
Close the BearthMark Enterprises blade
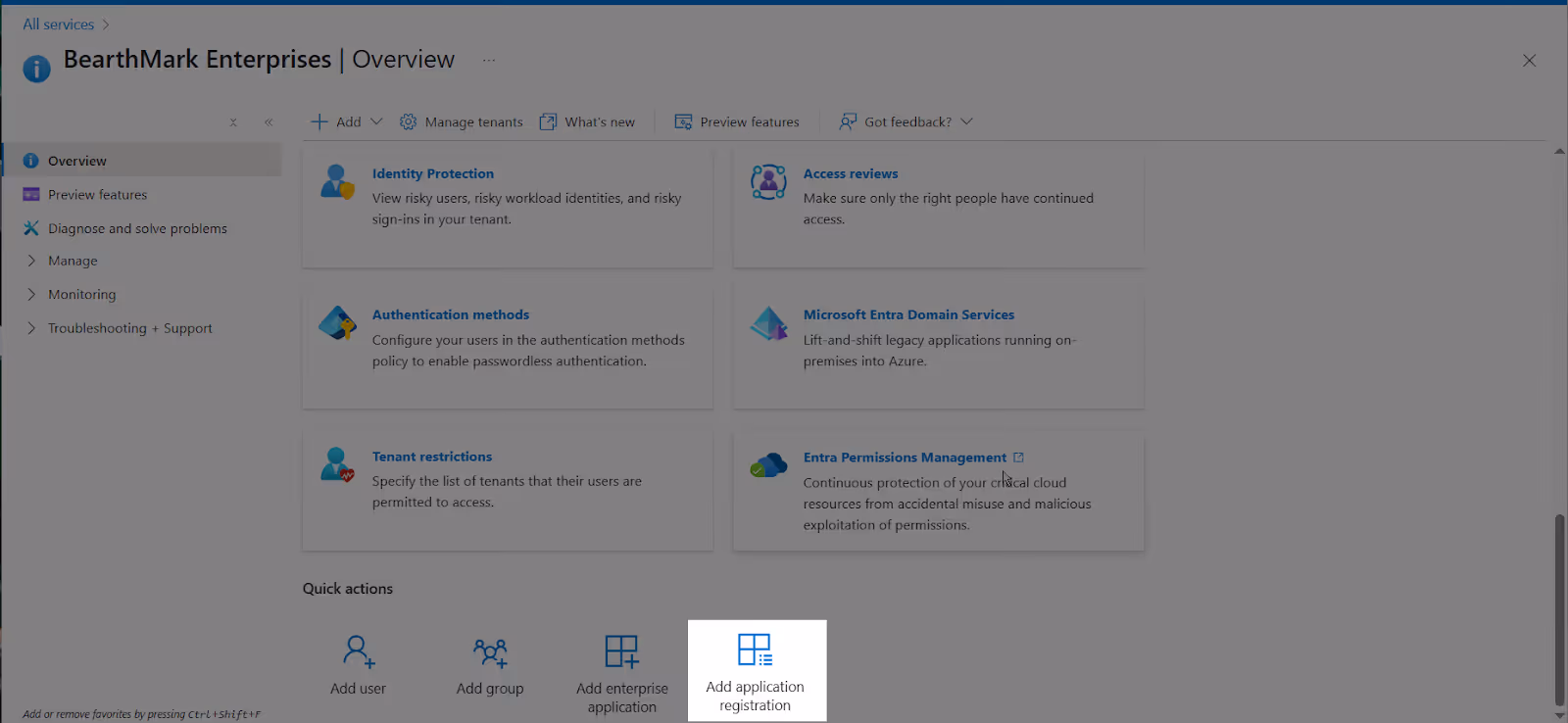point(1529,61)
